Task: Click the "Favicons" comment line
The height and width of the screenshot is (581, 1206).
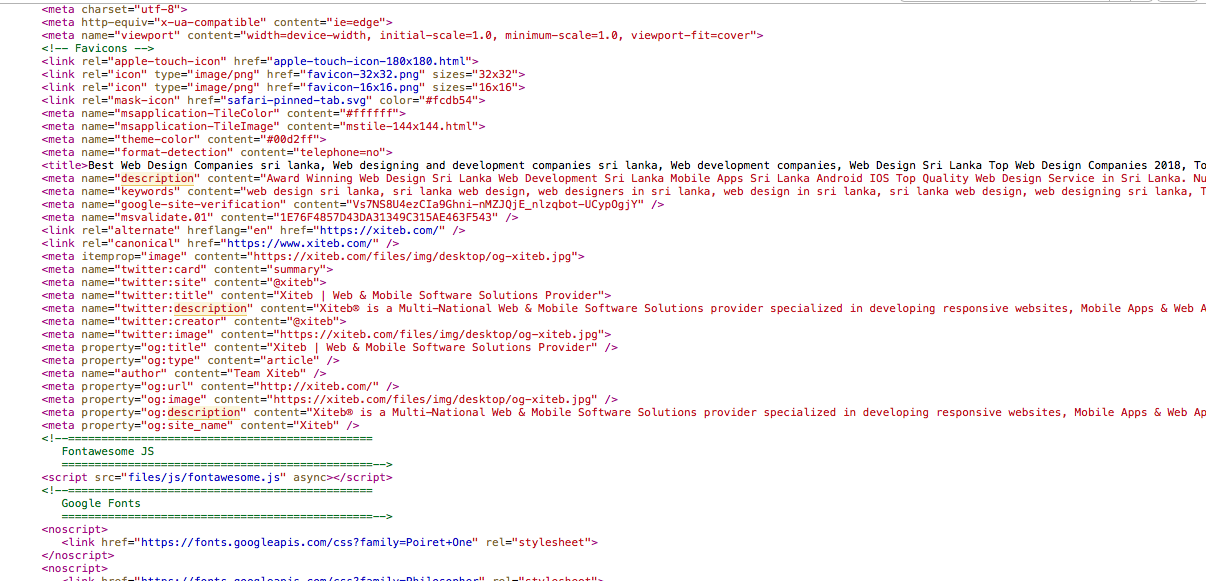Action: 98,48
